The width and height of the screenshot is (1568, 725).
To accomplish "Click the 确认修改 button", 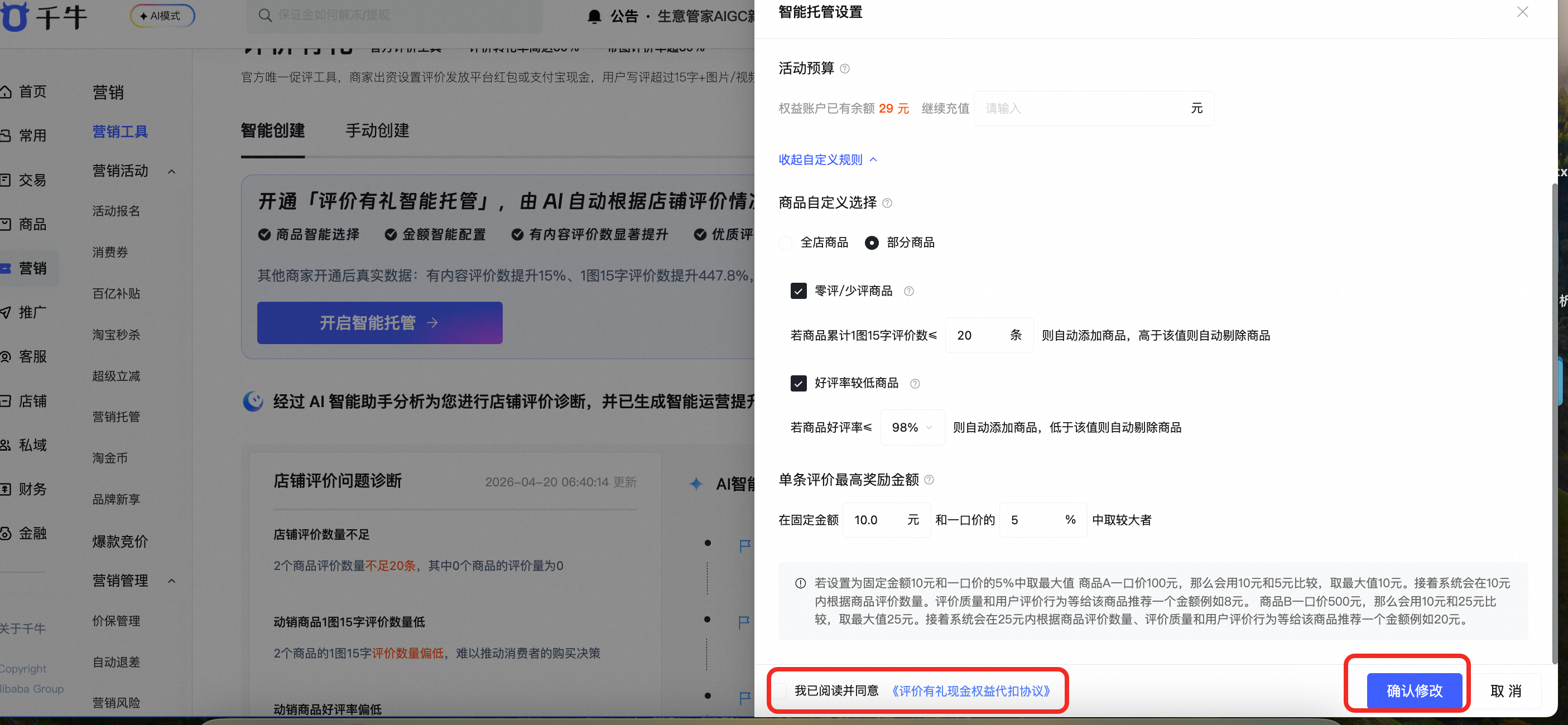I will coord(1414,691).
